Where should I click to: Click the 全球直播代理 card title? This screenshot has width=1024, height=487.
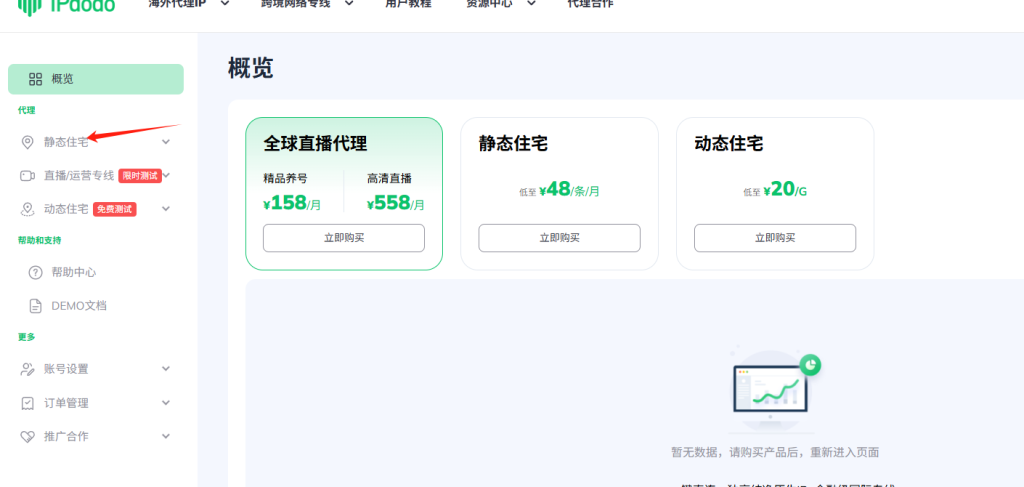[315, 144]
